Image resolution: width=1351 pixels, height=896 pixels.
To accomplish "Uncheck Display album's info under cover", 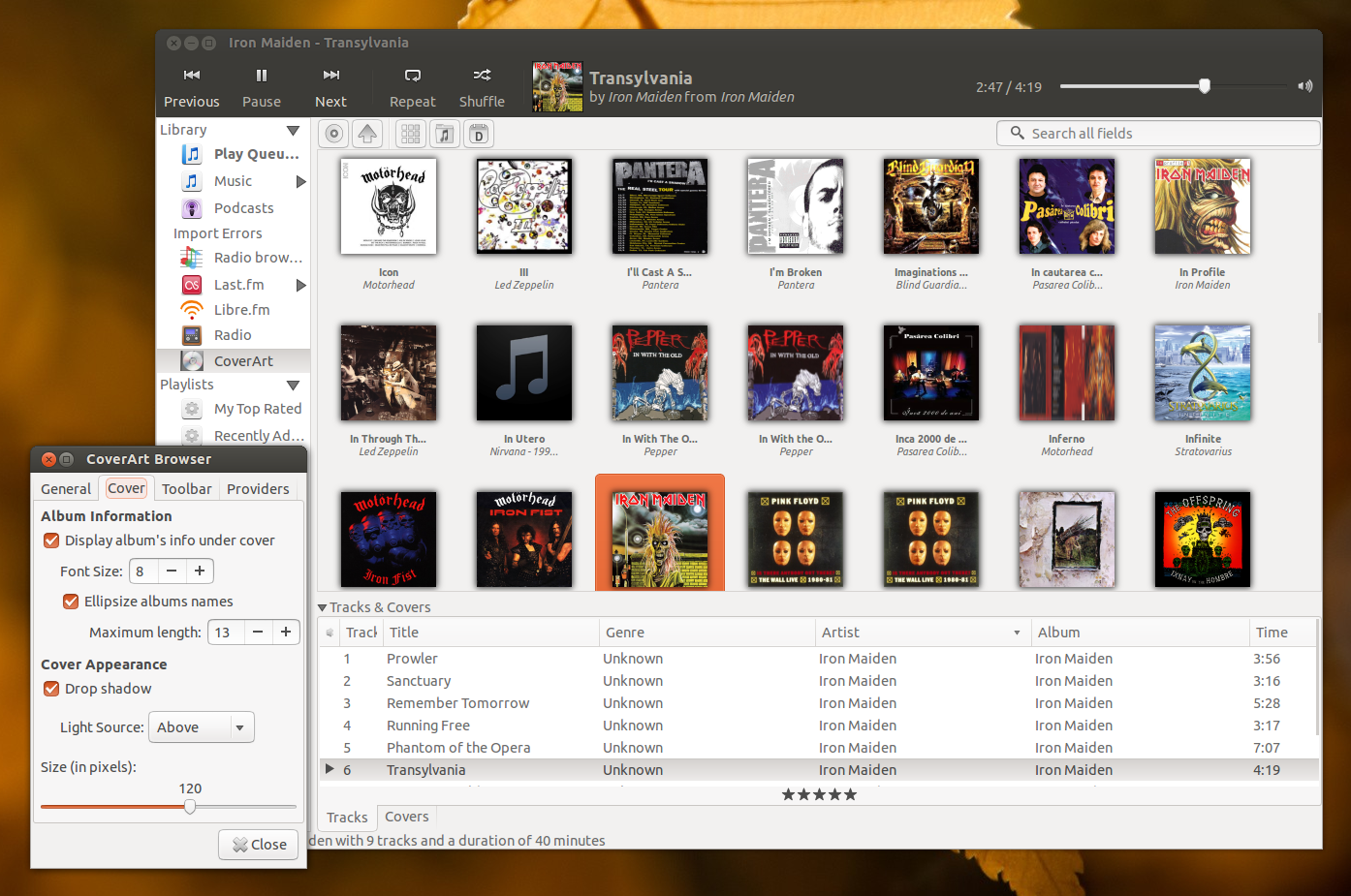I will [x=50, y=541].
